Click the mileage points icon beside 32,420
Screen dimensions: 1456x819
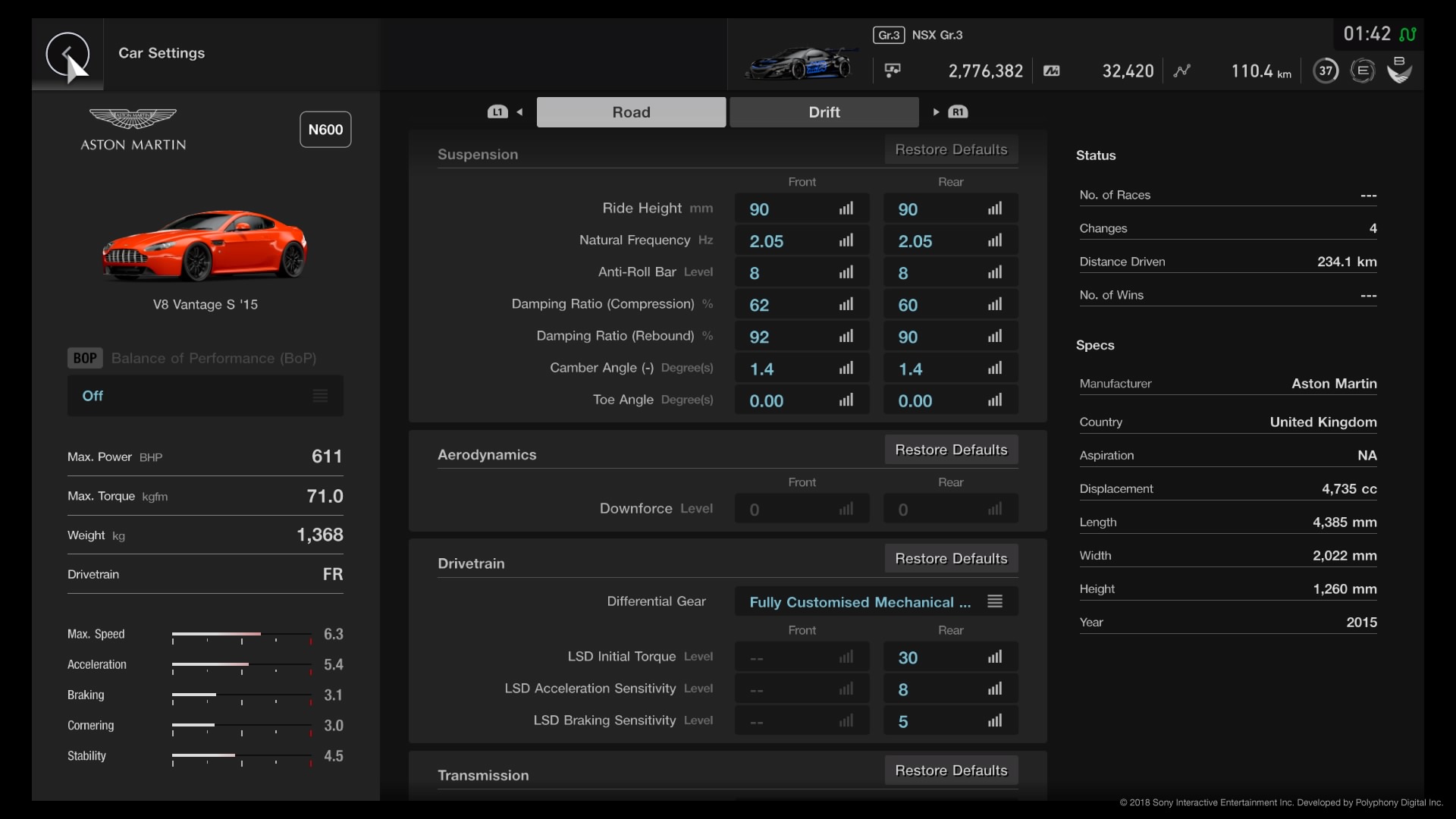pyautogui.click(x=1052, y=71)
